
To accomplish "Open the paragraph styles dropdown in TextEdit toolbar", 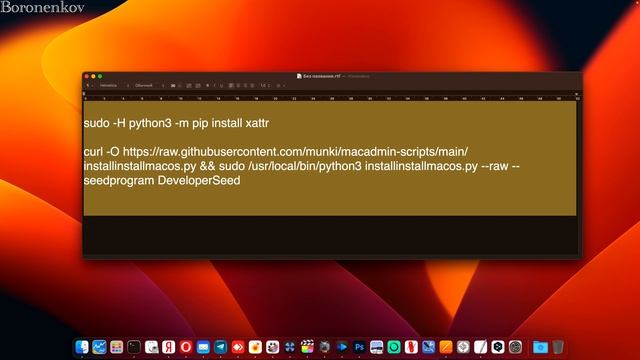I will (89, 86).
